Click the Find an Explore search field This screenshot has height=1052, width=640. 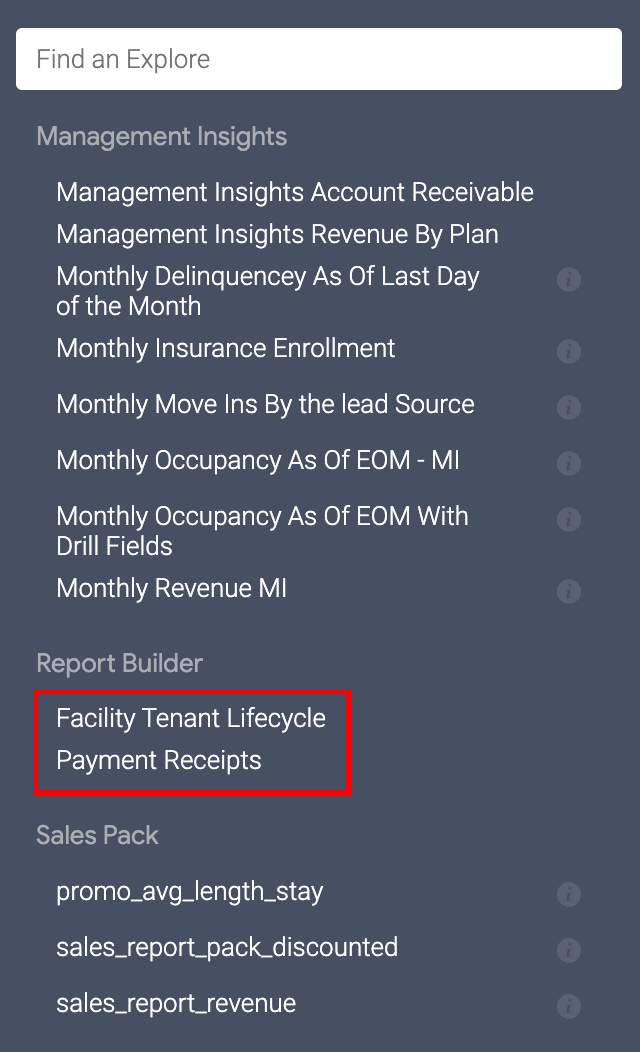(319, 59)
